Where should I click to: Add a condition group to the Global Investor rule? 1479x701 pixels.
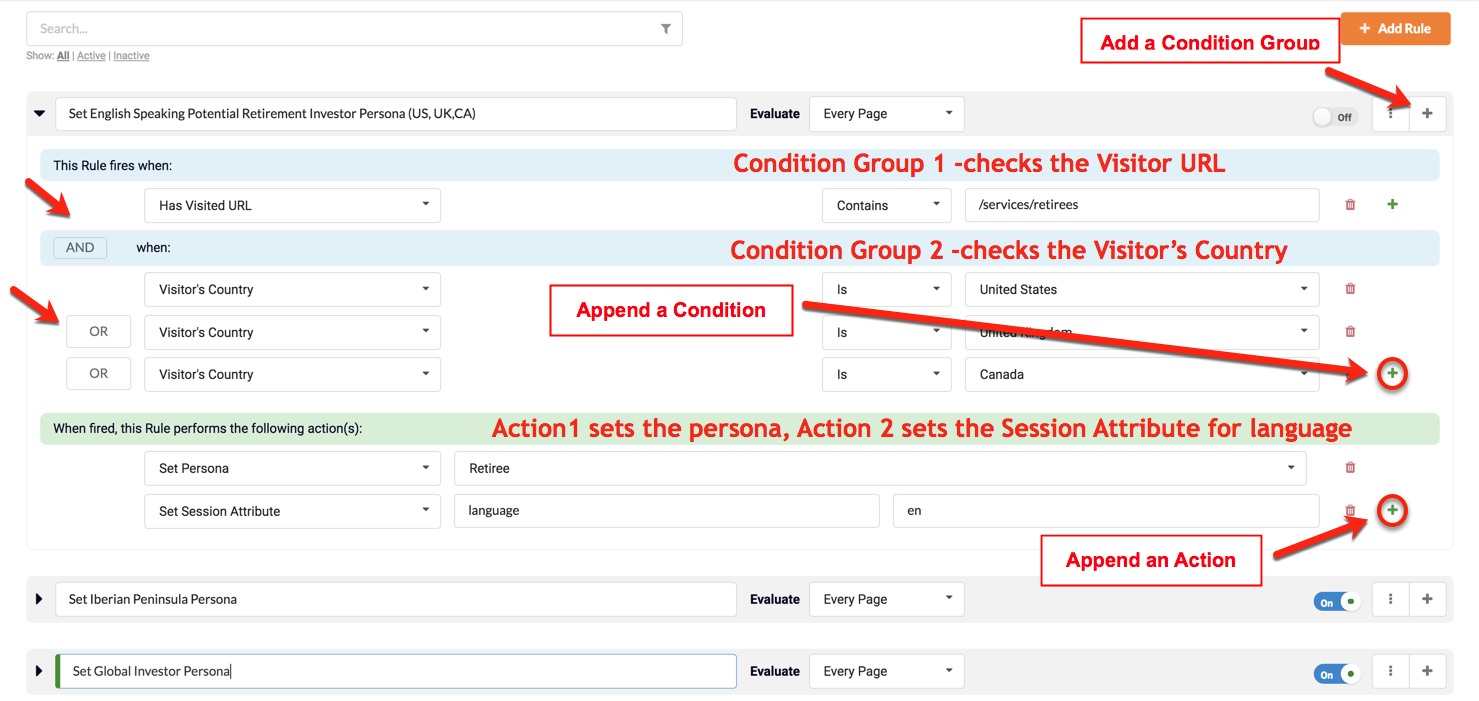(x=1427, y=672)
